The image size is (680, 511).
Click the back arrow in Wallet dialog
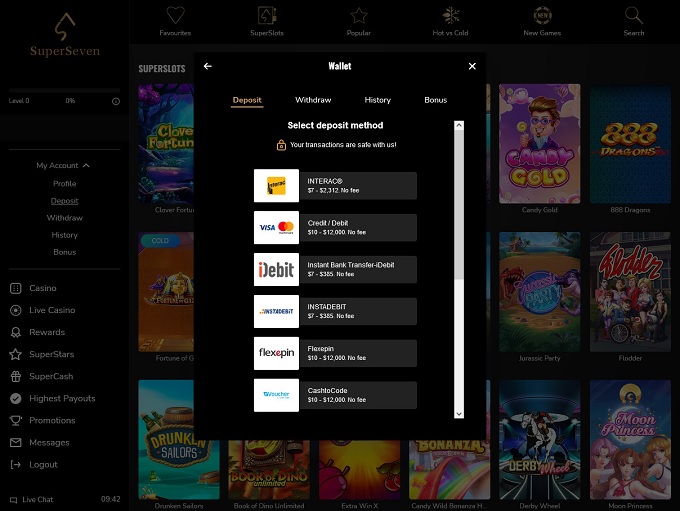pos(208,66)
